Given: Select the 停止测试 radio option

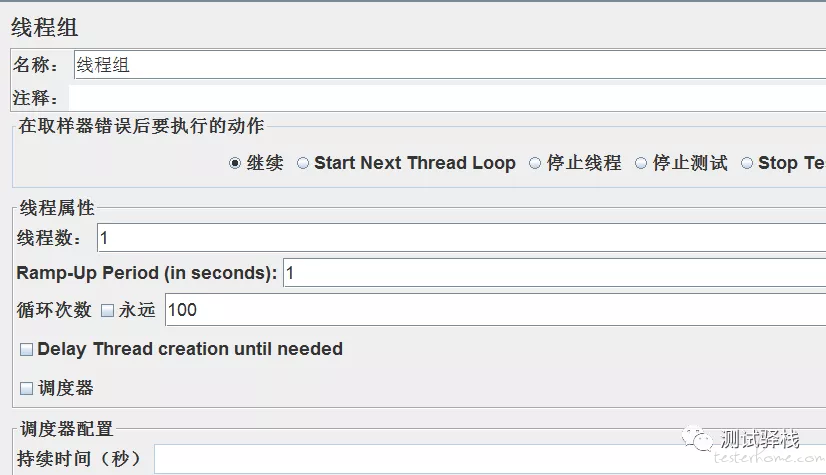Looking at the screenshot, I should 641,163.
